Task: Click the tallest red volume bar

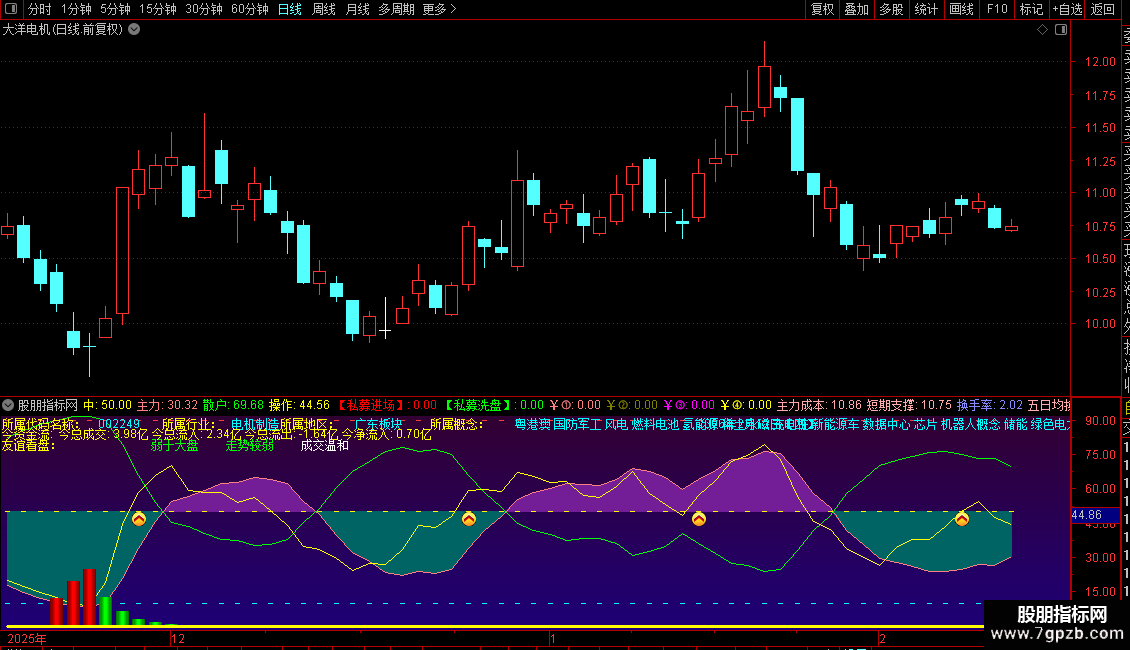Action: (x=89, y=597)
